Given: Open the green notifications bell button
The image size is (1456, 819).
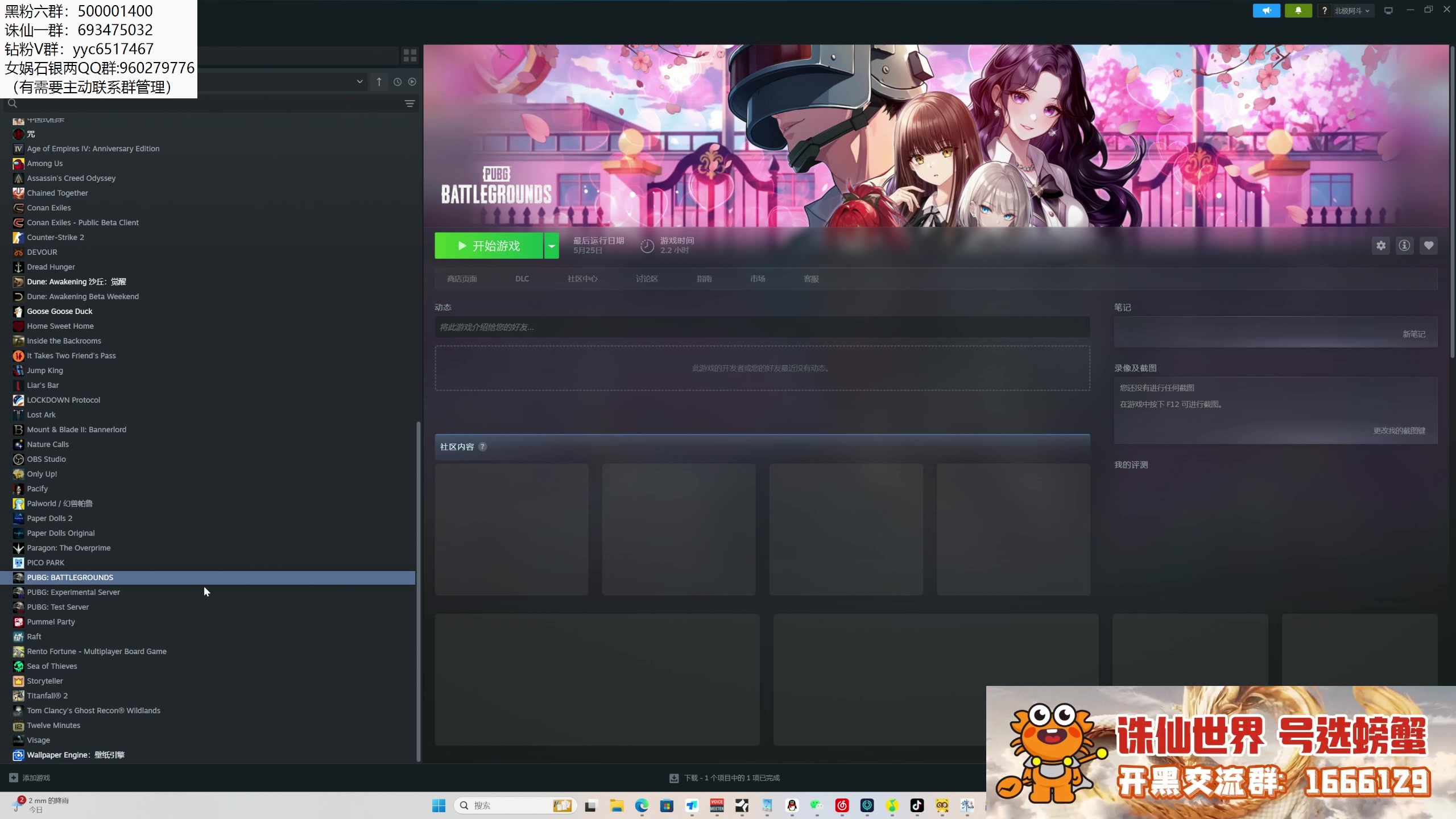Looking at the screenshot, I should click(x=1298, y=10).
